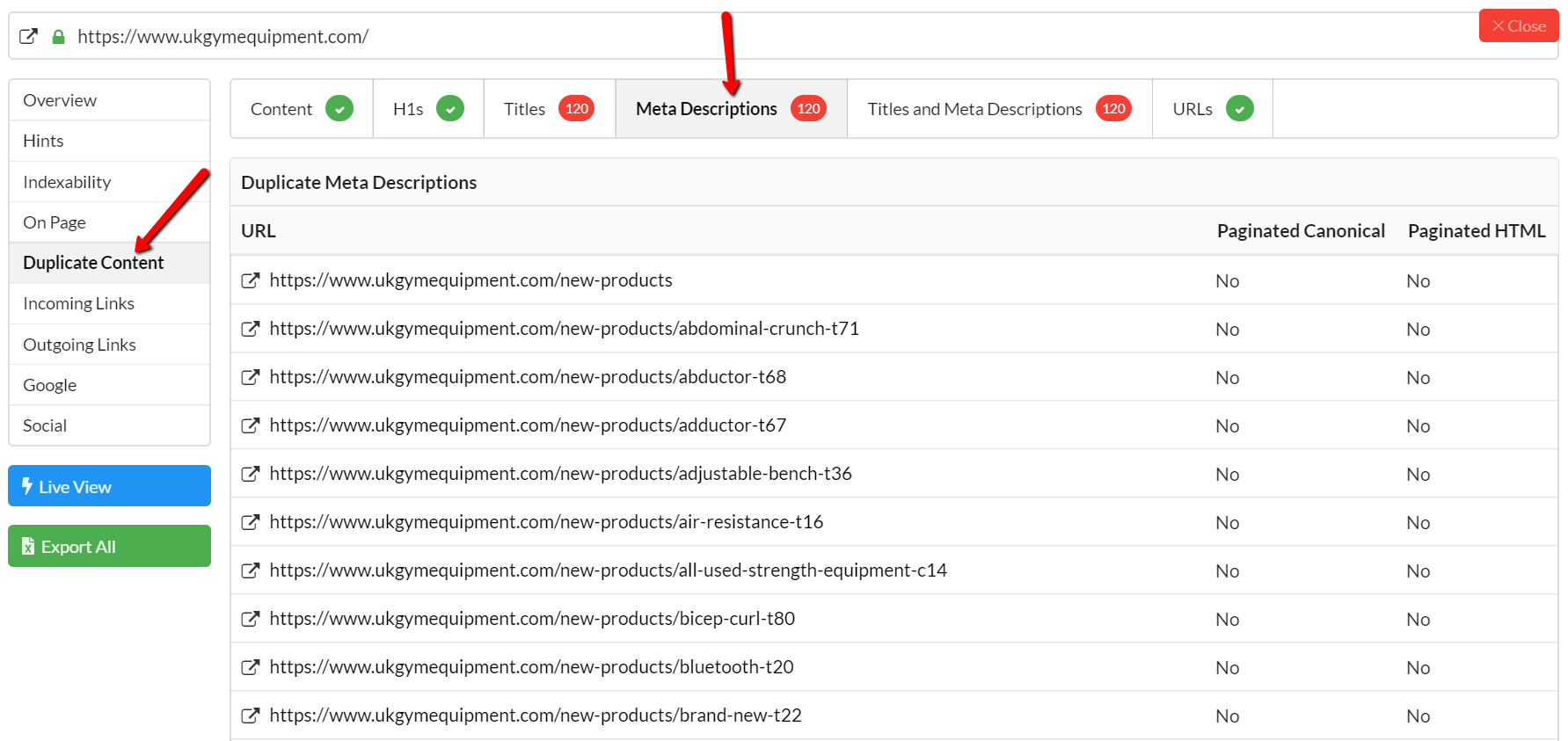Screen dimensions: 1568x741
Task: Open Social in the sidebar
Action: pos(110,425)
